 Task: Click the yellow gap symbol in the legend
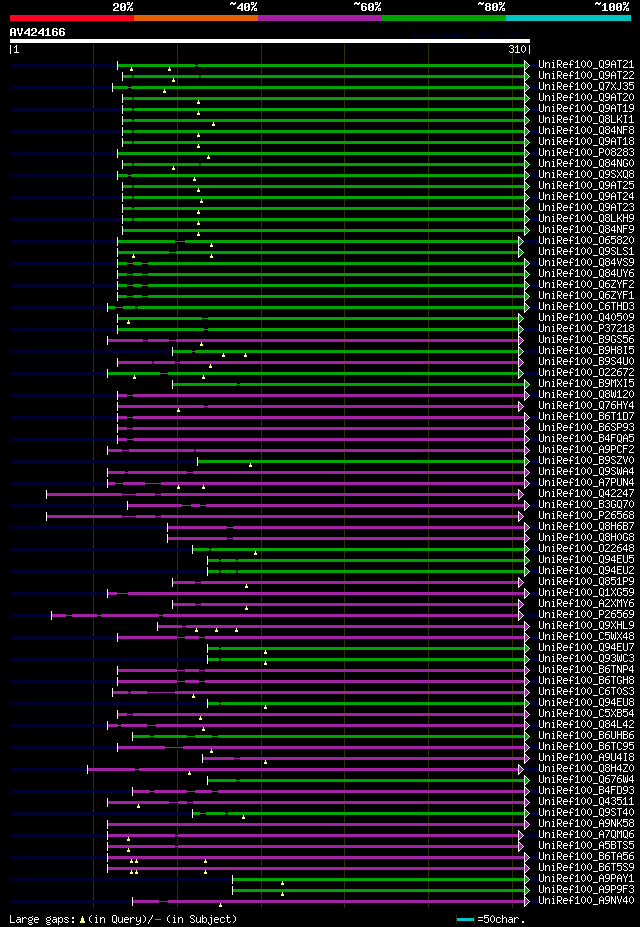[83, 919]
